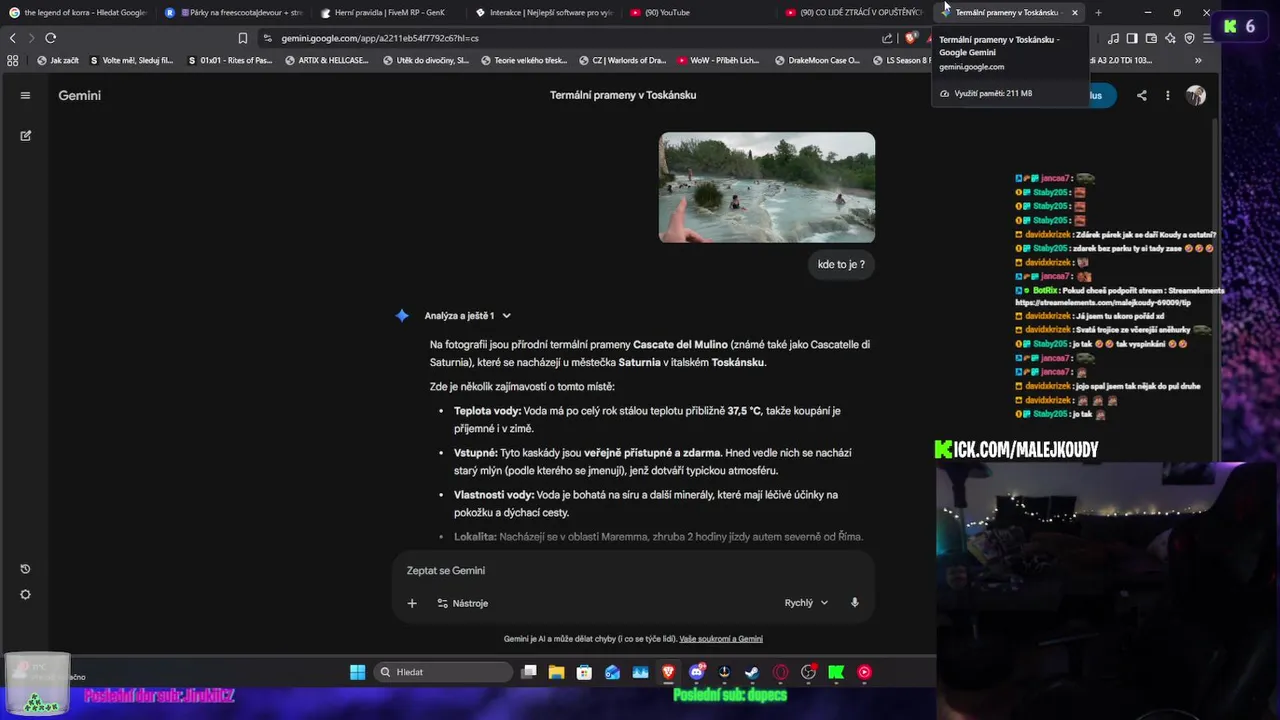Click the Gemini logo text
1280x720 pixels.
point(80,95)
